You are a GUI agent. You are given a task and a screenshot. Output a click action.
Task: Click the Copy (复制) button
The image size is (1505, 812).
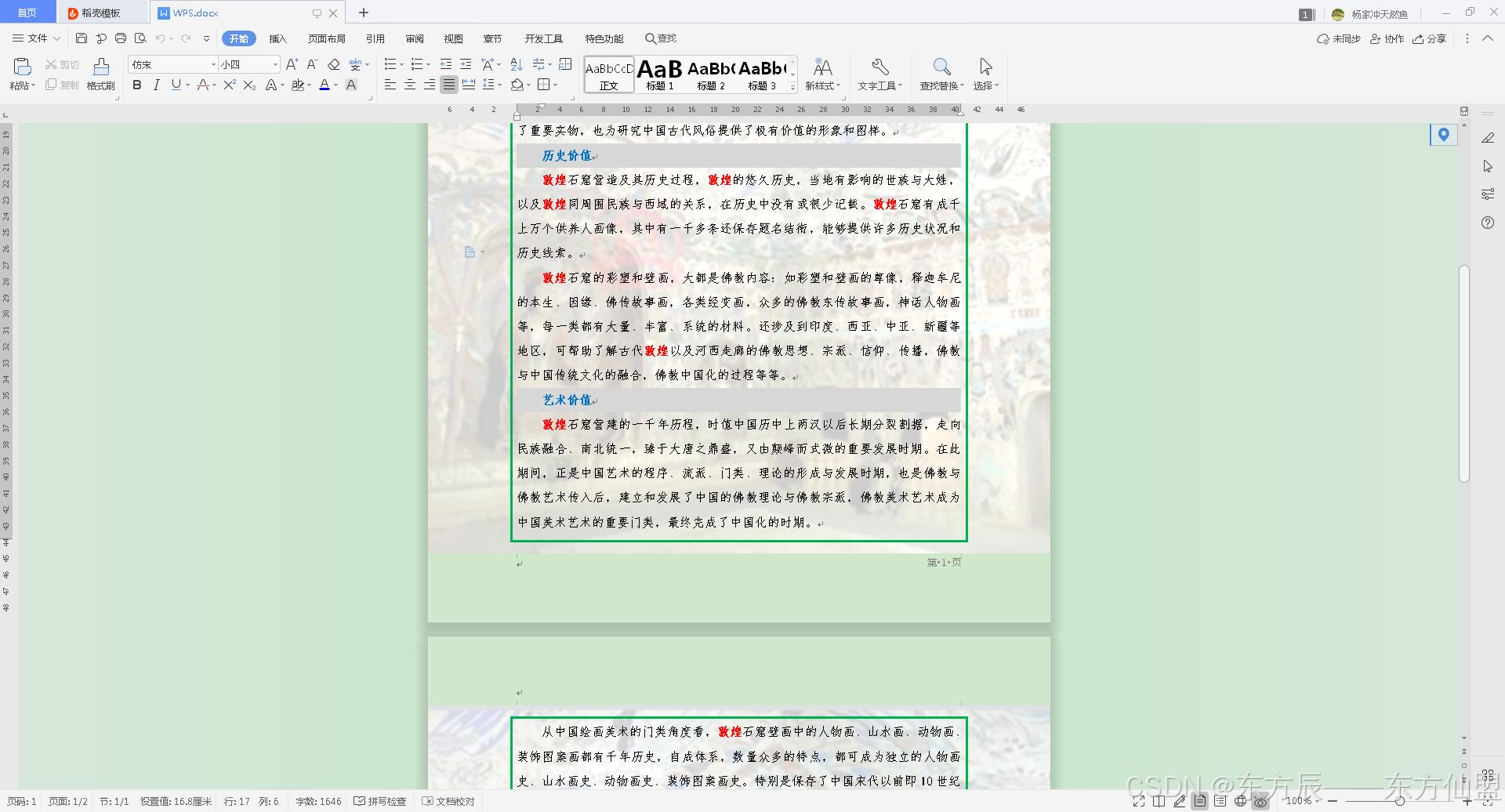pos(62,85)
